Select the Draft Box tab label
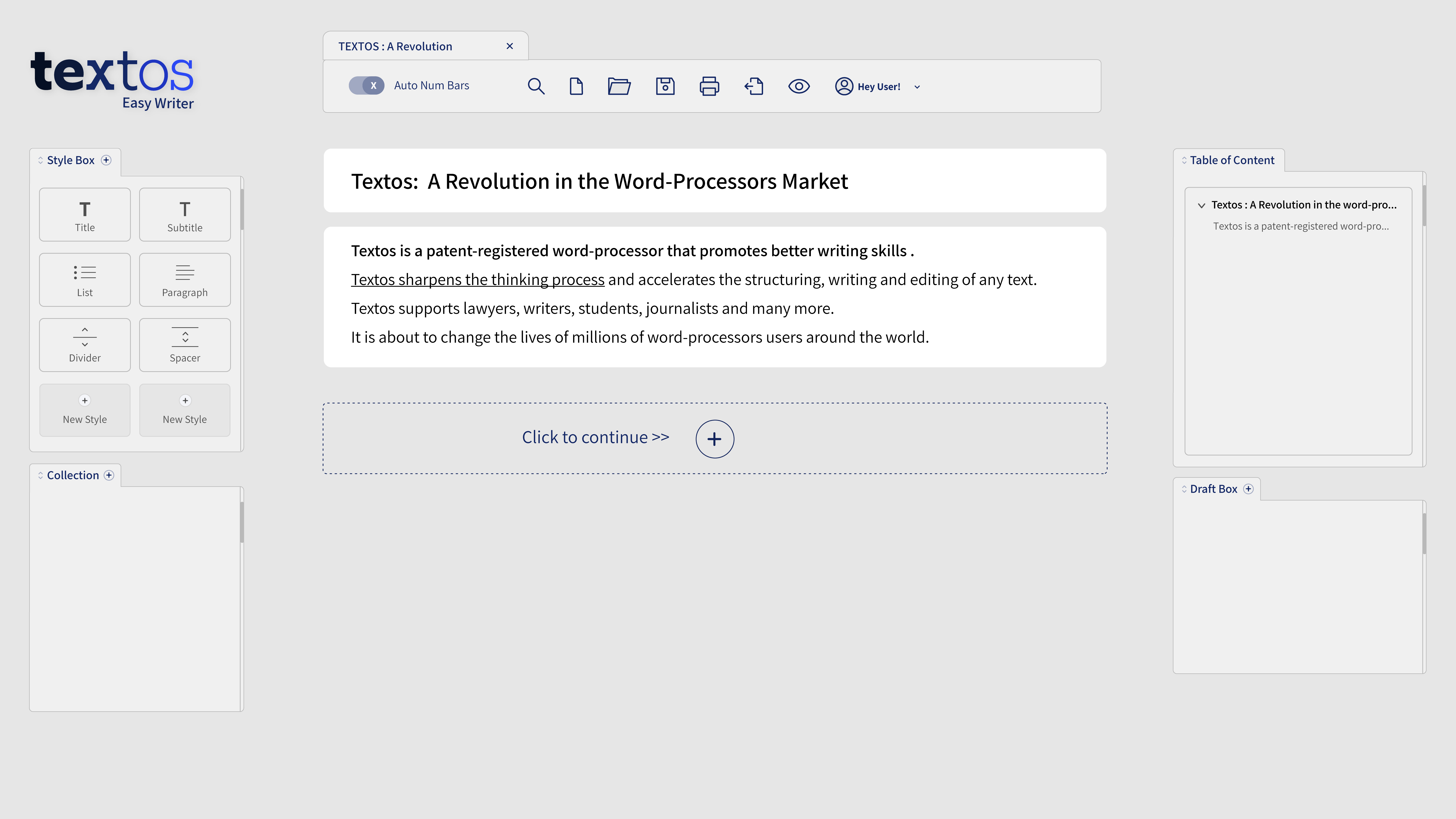 tap(1214, 489)
